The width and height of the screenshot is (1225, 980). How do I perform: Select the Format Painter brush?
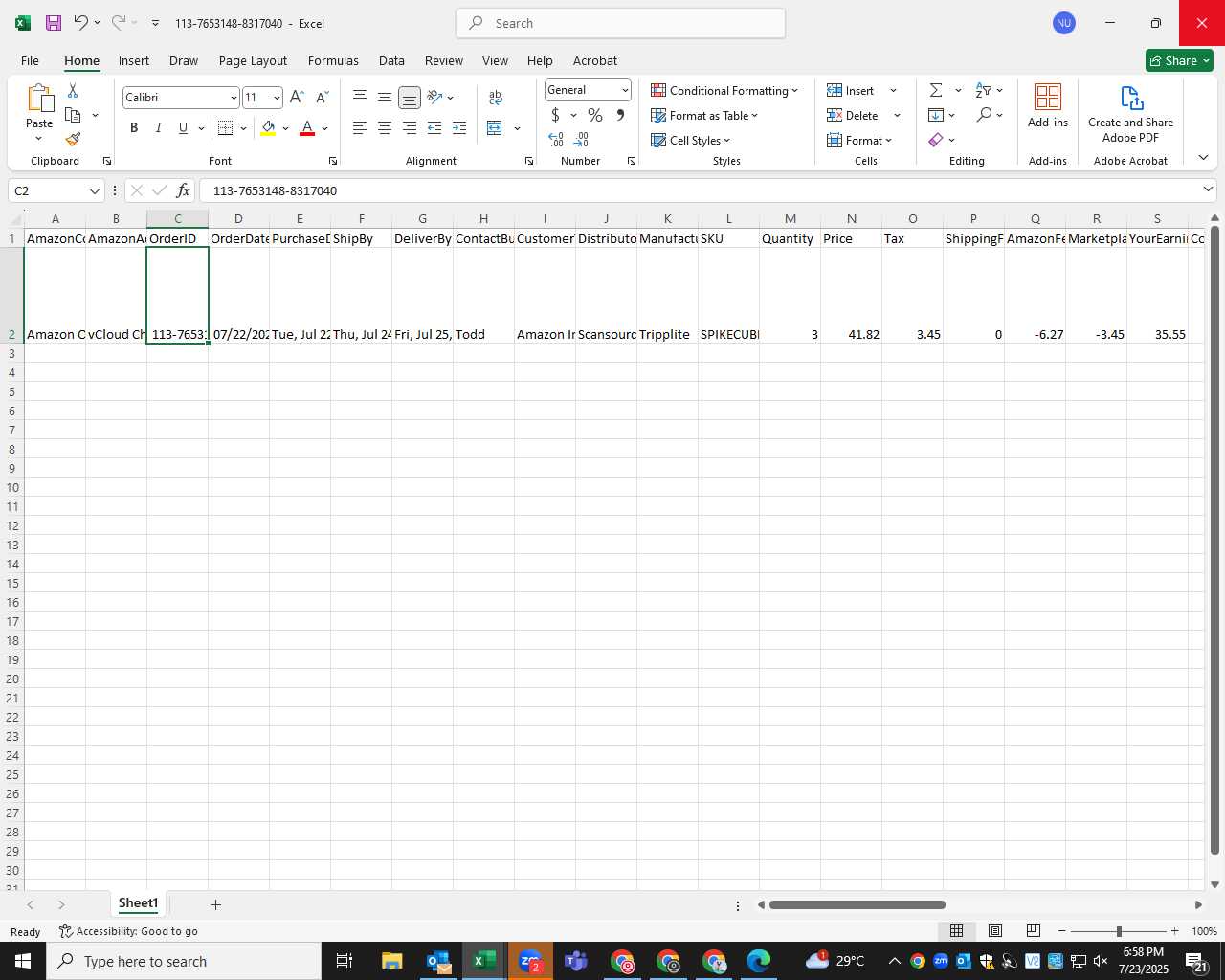73,139
